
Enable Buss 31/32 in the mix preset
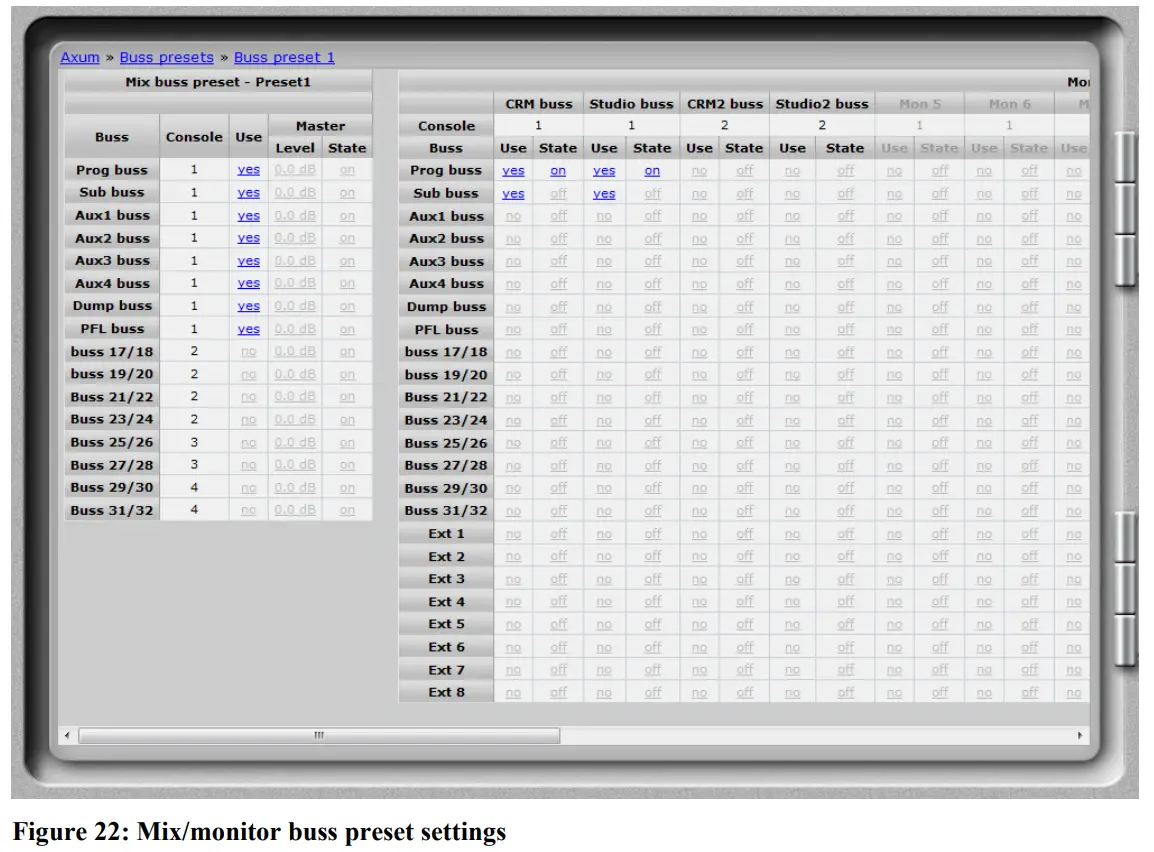(247, 510)
